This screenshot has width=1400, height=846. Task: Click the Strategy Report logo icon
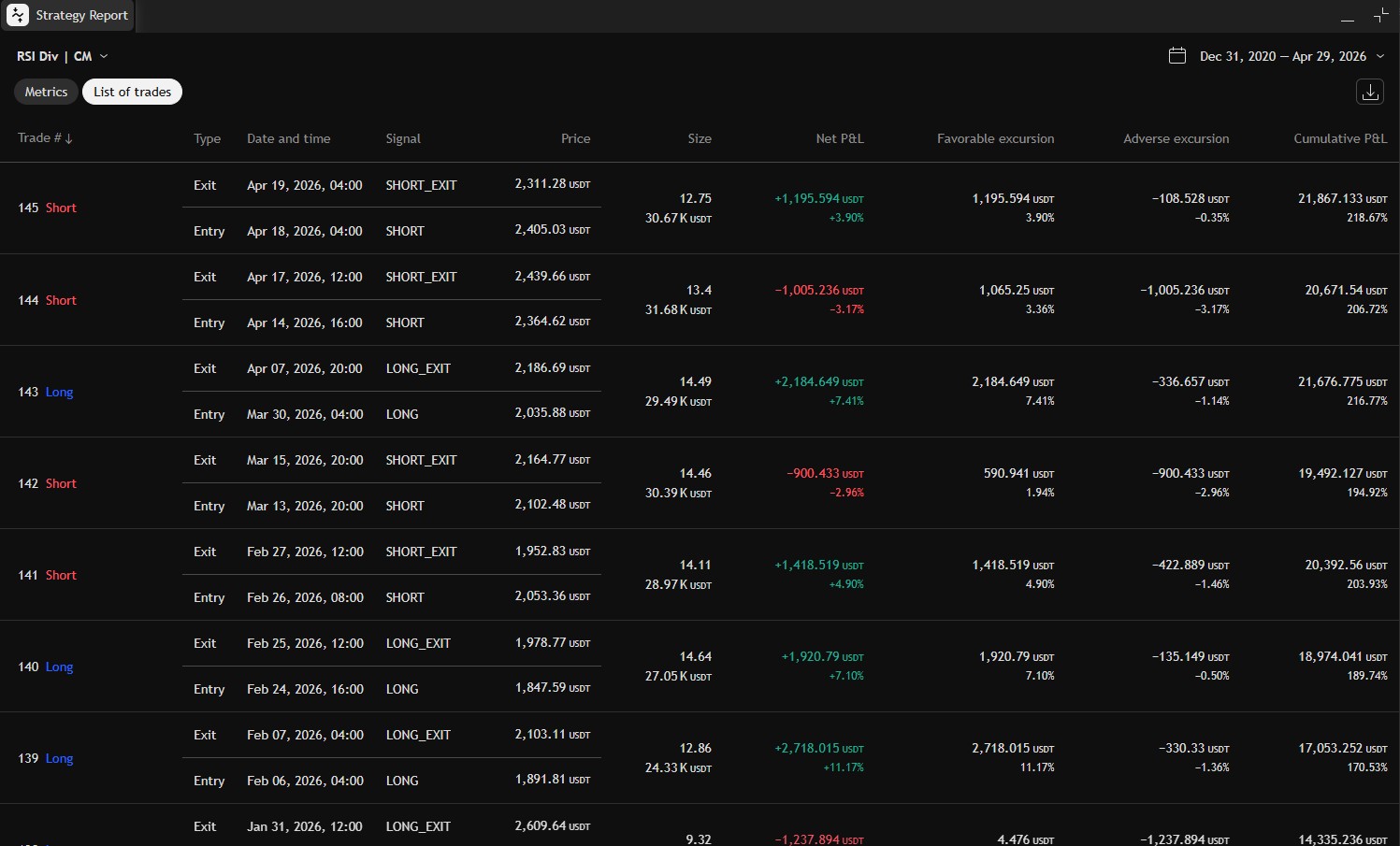coord(18,15)
